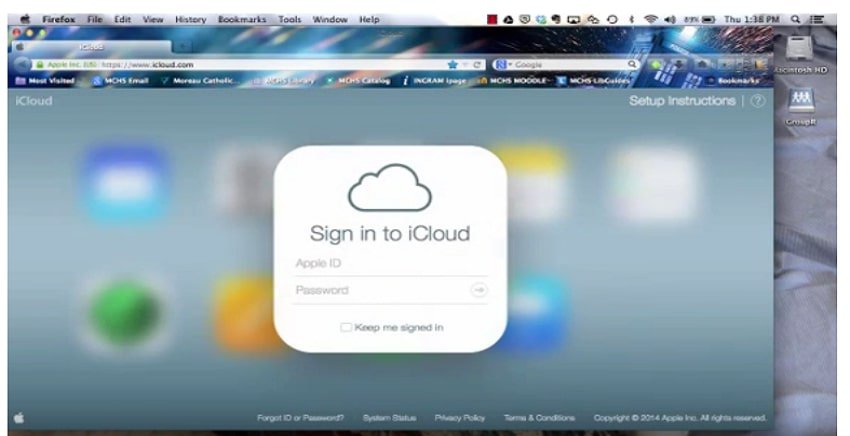The height and width of the screenshot is (436, 850).
Task: Open the Bookmarks toolbar folder
Action: (x=733, y=81)
